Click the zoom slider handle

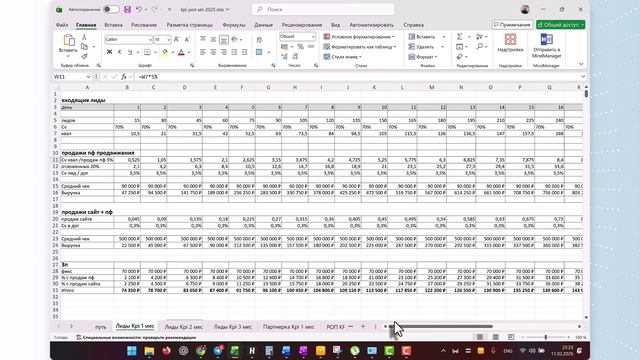[546, 337]
